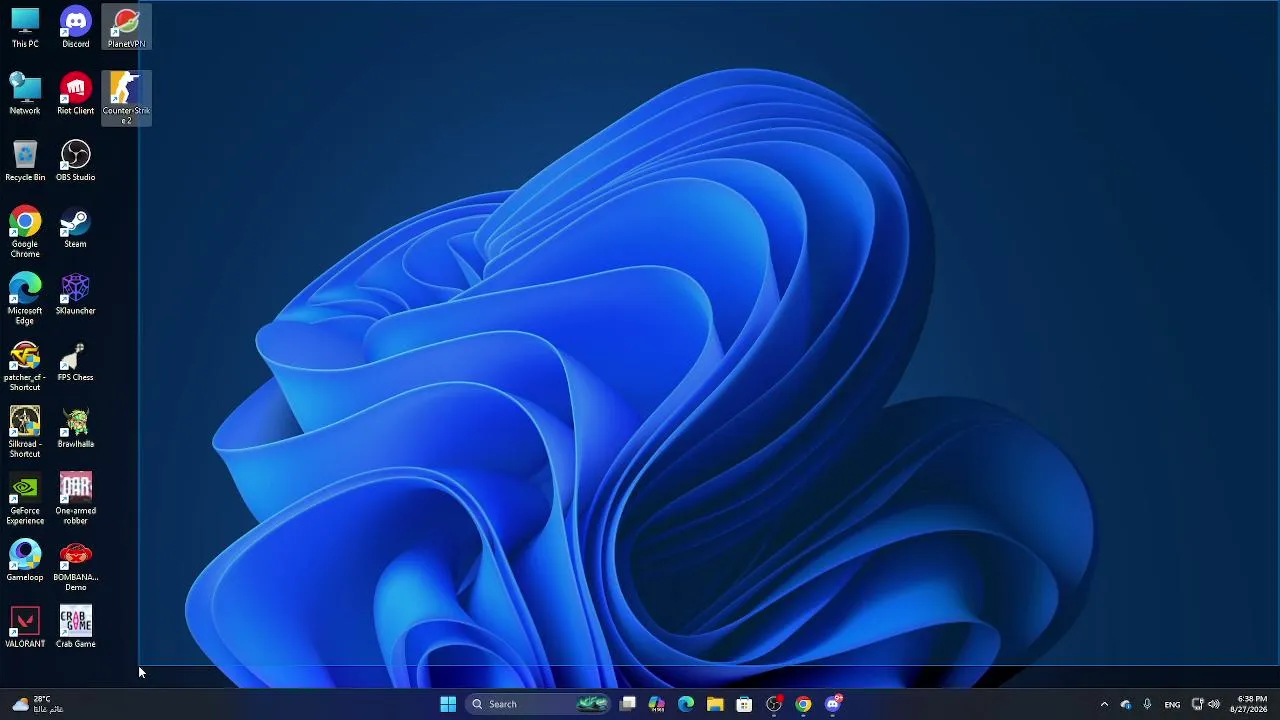Open the clock showing 6:38 PM
Viewport: 1280px width, 720px height.
click(x=1251, y=704)
